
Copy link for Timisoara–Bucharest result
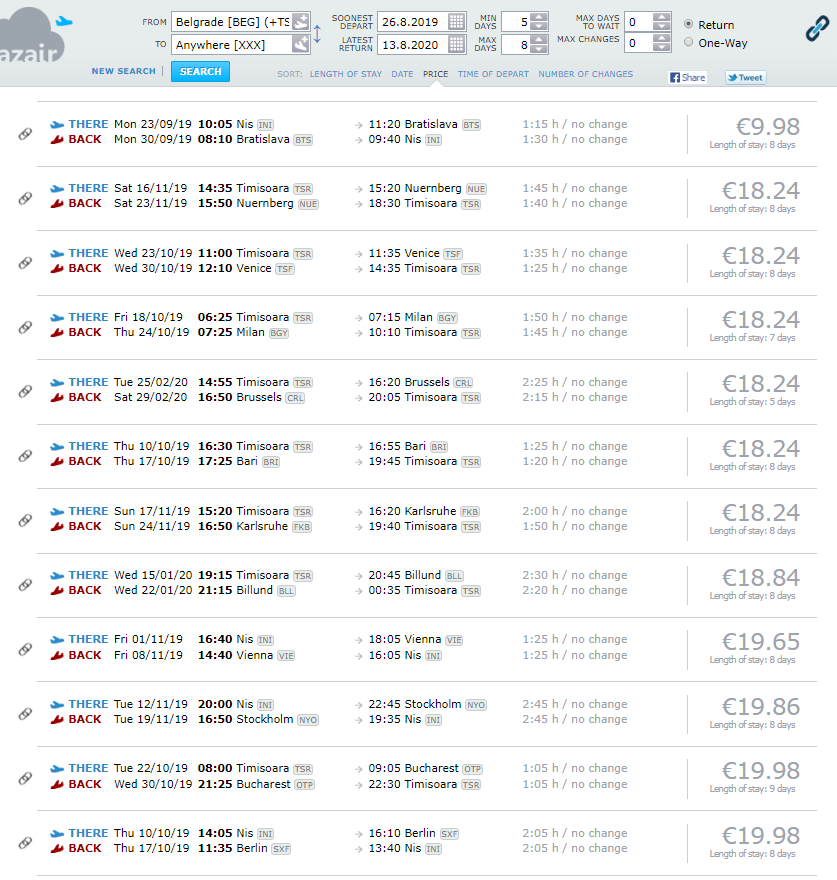pos(25,778)
